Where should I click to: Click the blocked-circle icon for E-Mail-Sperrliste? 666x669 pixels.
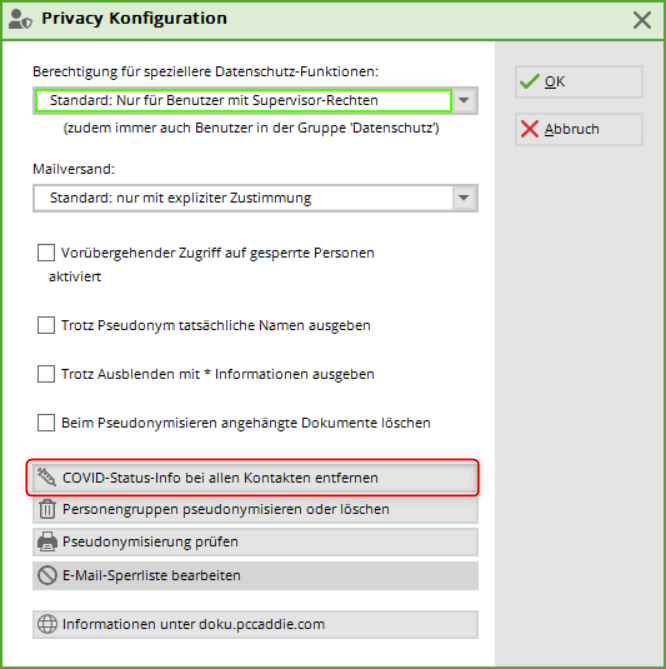coord(46,575)
